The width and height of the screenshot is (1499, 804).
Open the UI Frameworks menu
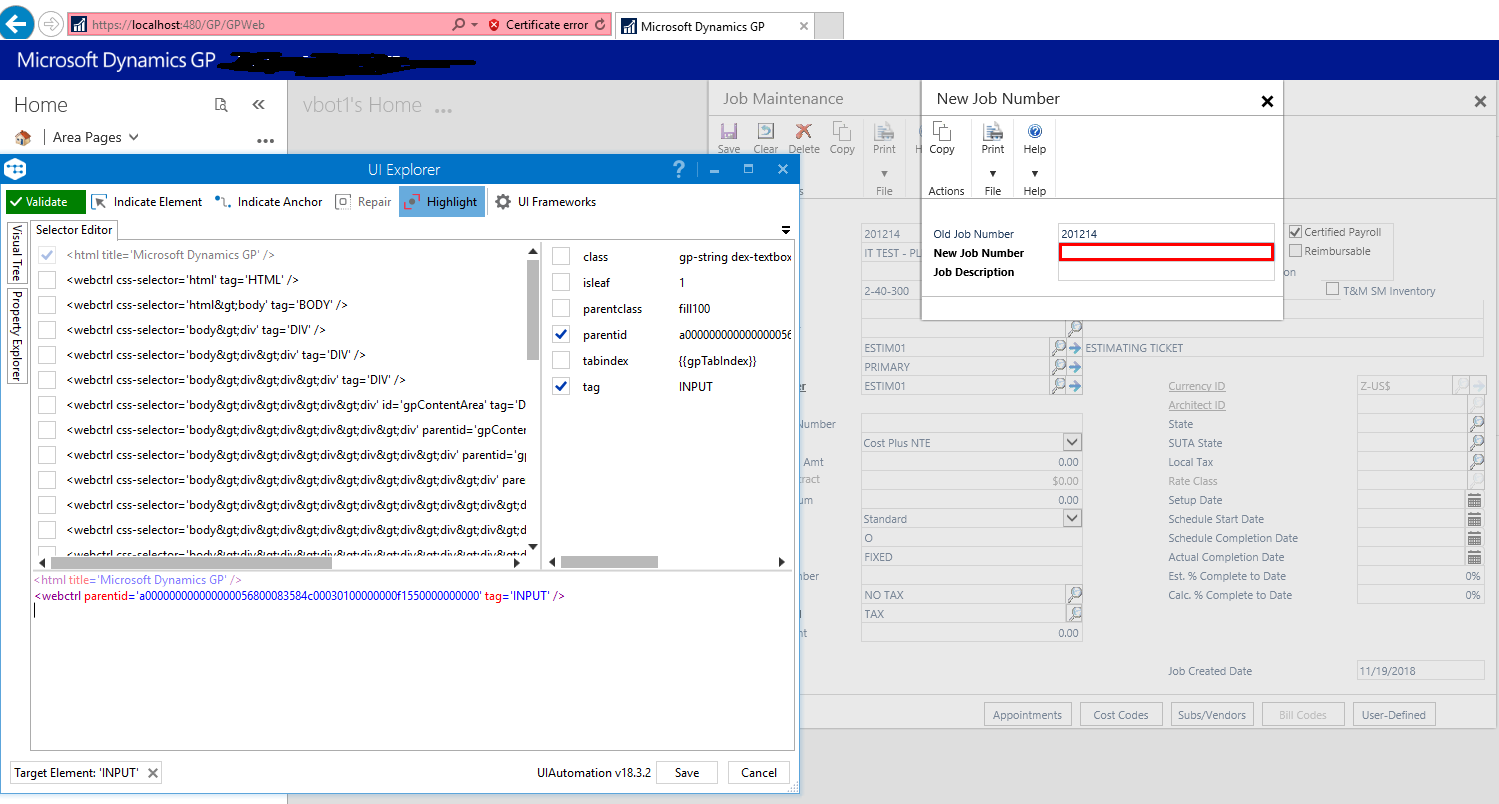click(546, 202)
